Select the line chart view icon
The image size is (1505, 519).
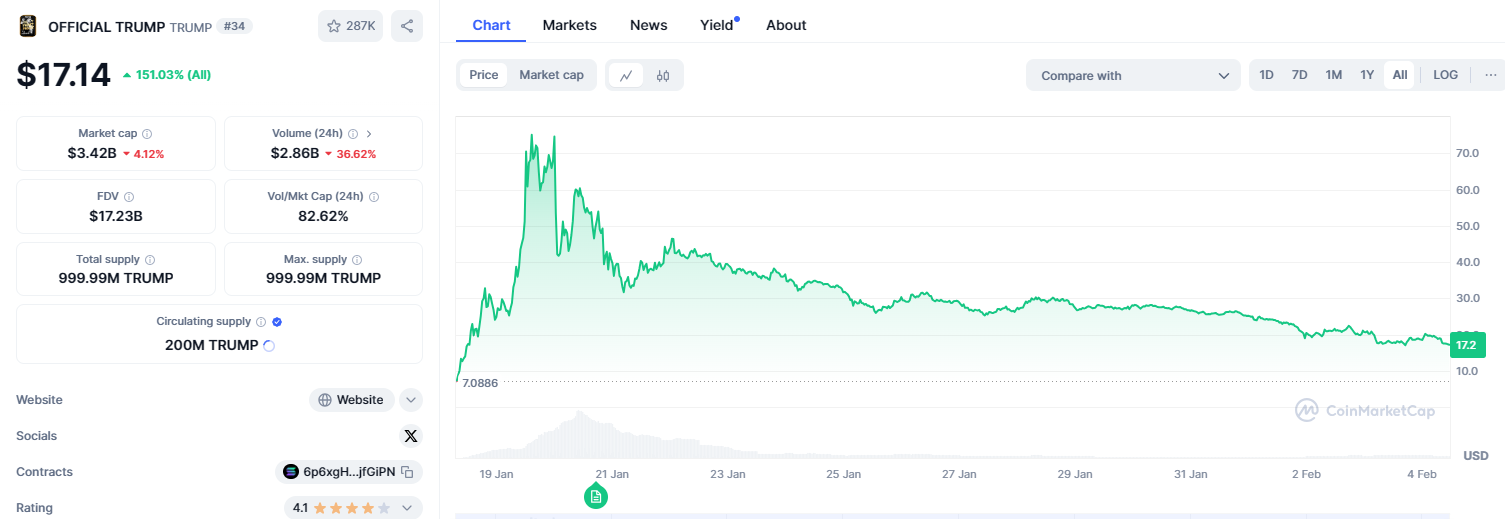coord(626,75)
